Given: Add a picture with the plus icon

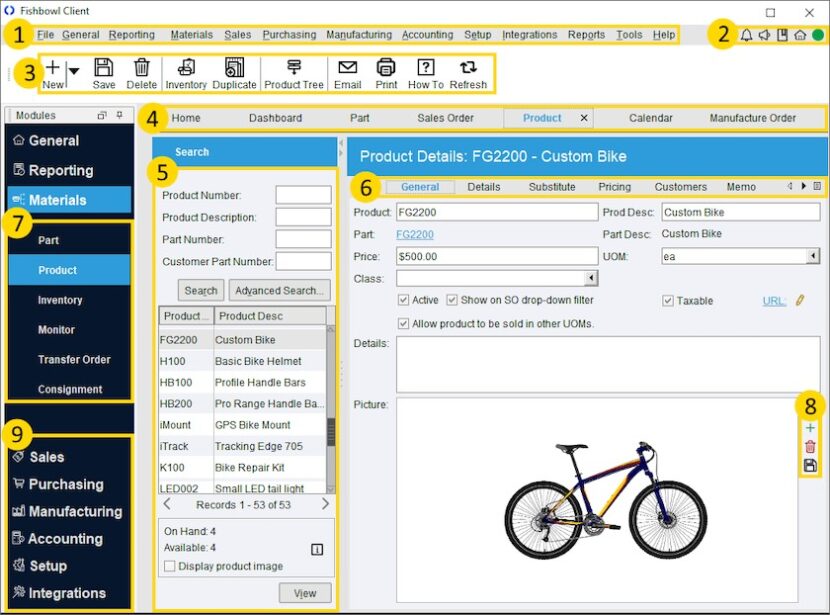Looking at the screenshot, I should click(x=808, y=427).
